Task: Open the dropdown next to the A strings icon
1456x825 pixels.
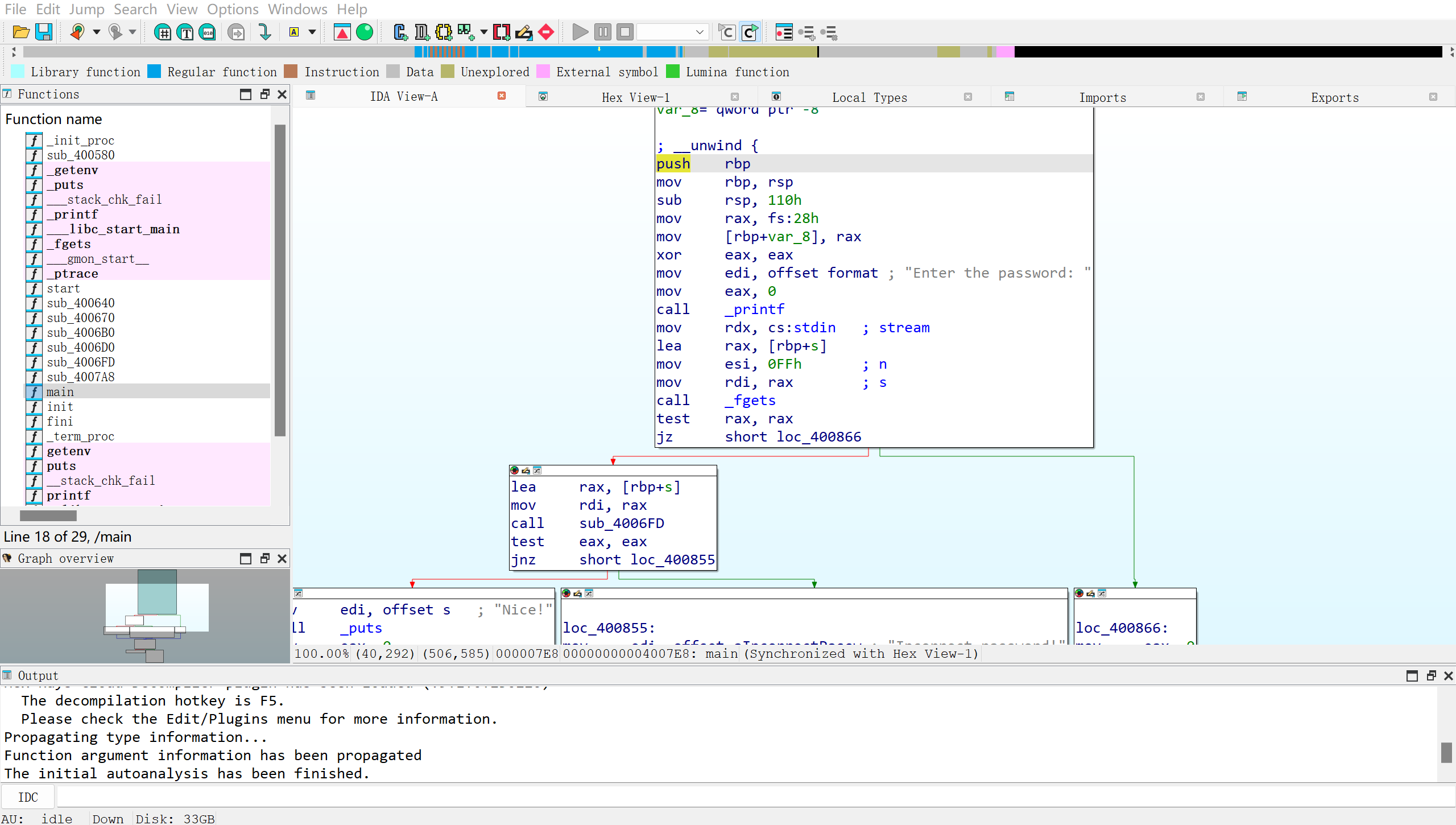Action: pyautogui.click(x=311, y=32)
